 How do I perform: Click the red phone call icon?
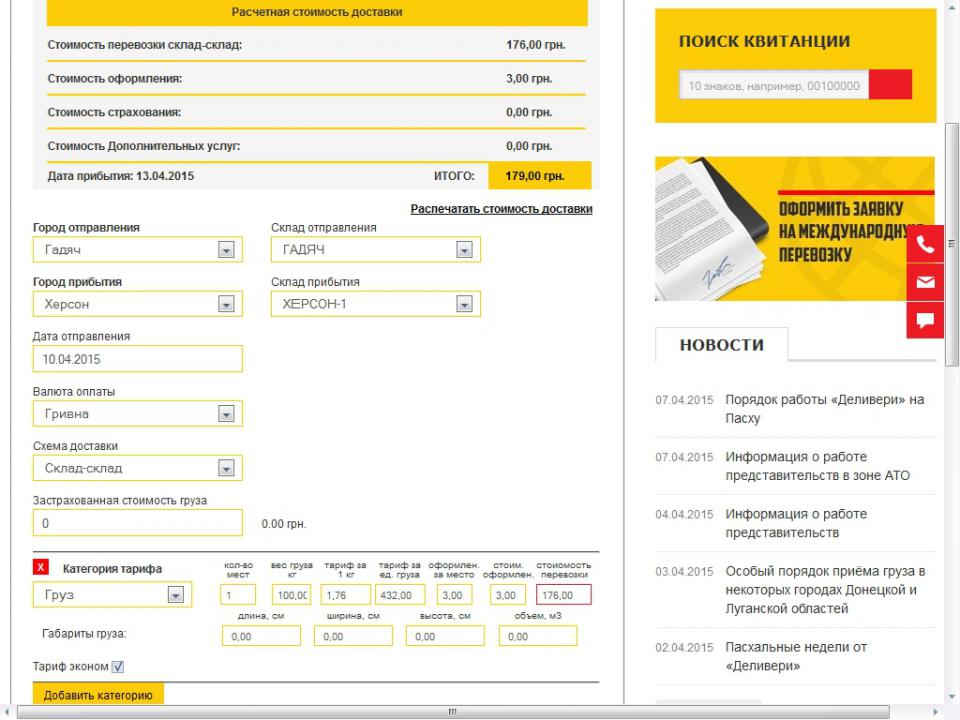pos(925,245)
